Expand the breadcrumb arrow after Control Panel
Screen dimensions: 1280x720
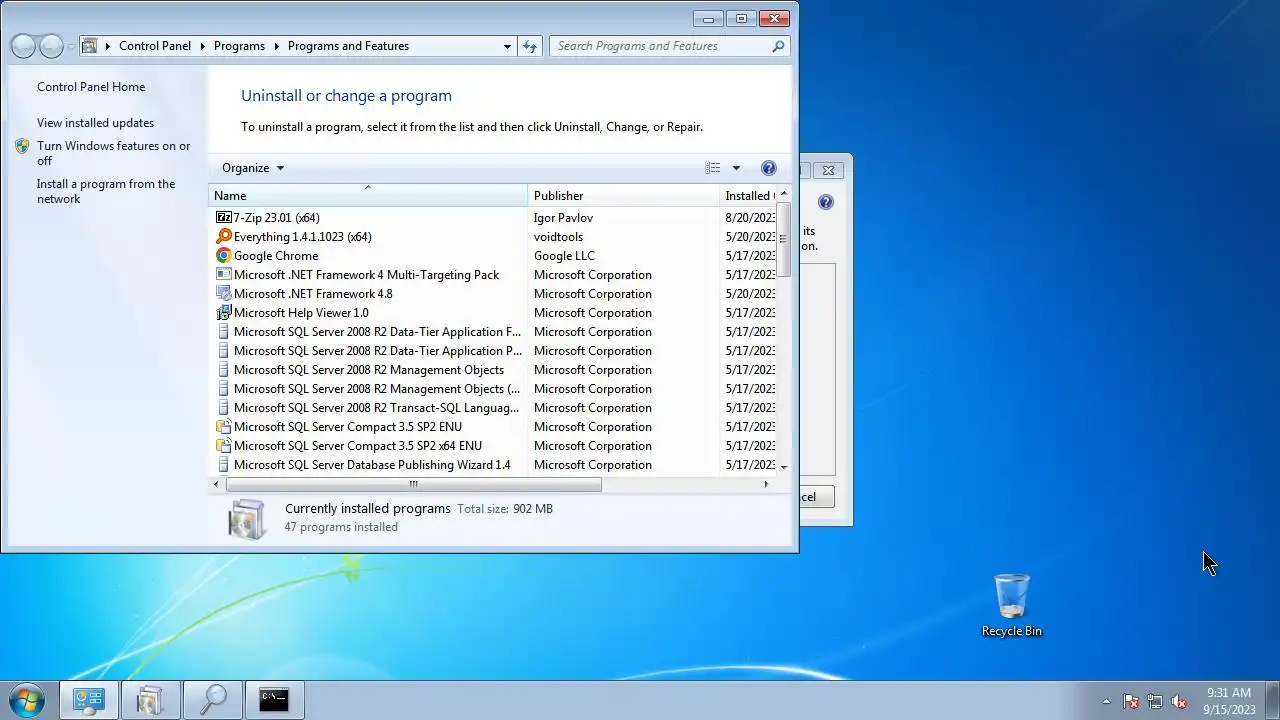pyautogui.click(x=202, y=46)
